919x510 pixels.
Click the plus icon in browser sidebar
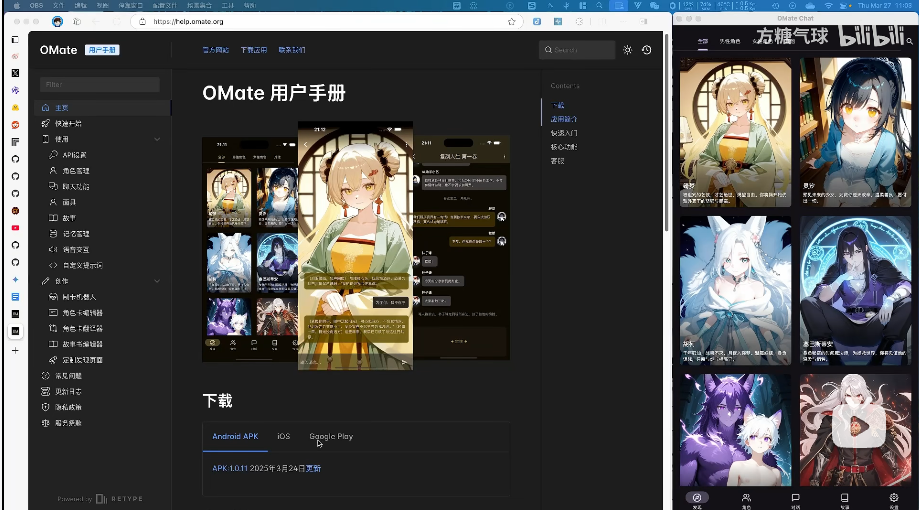tap(15, 351)
